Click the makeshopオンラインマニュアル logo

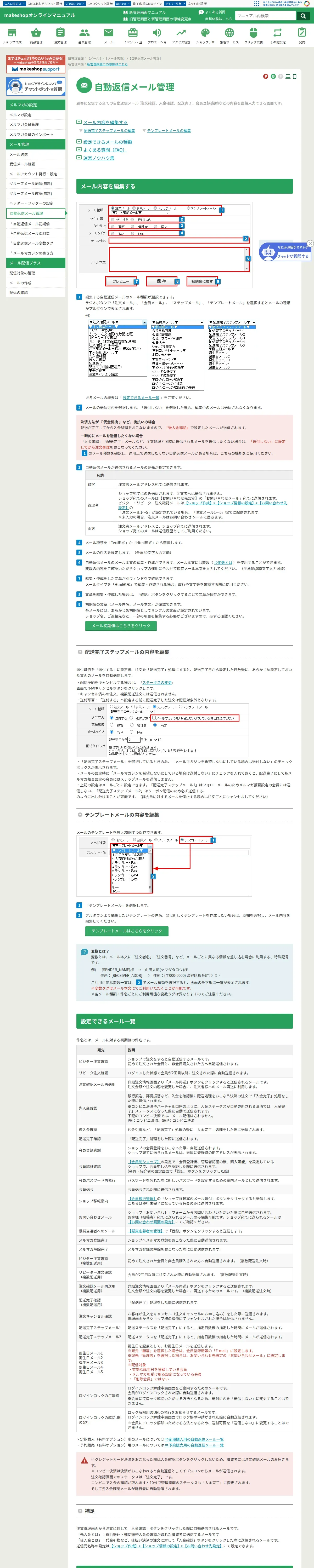pyautogui.click(x=40, y=15)
